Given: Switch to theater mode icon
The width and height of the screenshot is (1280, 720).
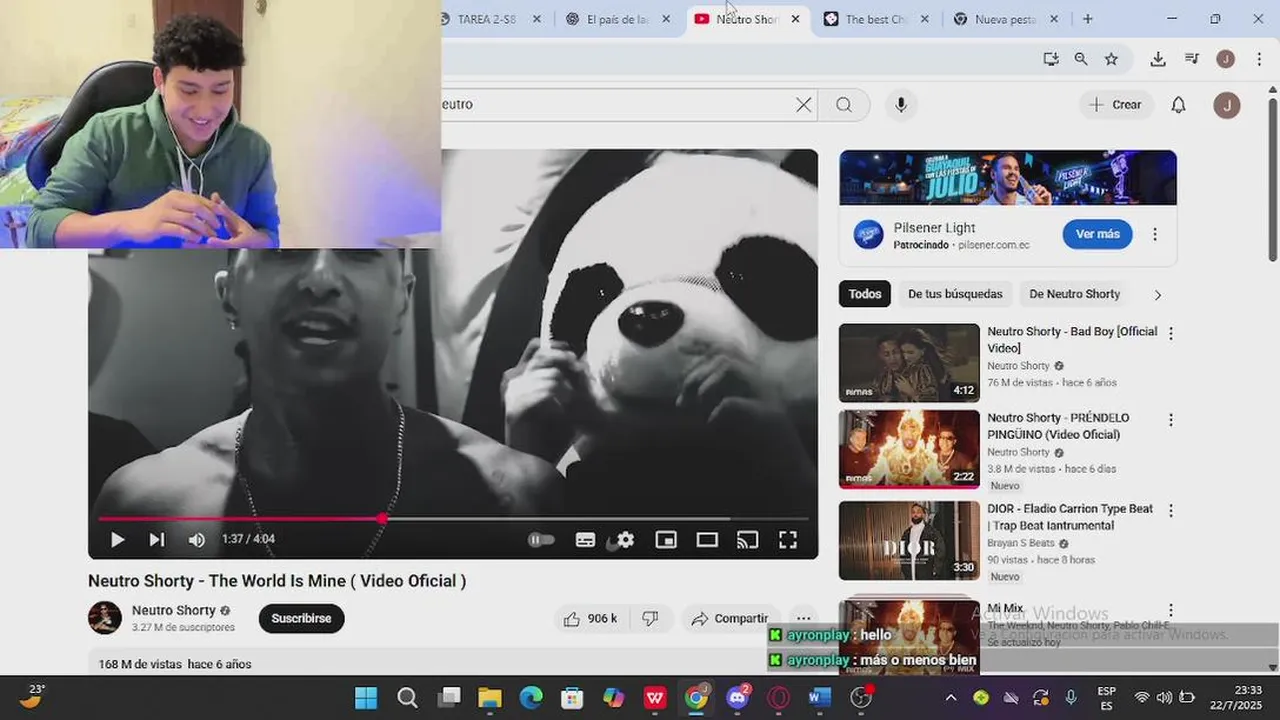Looking at the screenshot, I should click(707, 540).
